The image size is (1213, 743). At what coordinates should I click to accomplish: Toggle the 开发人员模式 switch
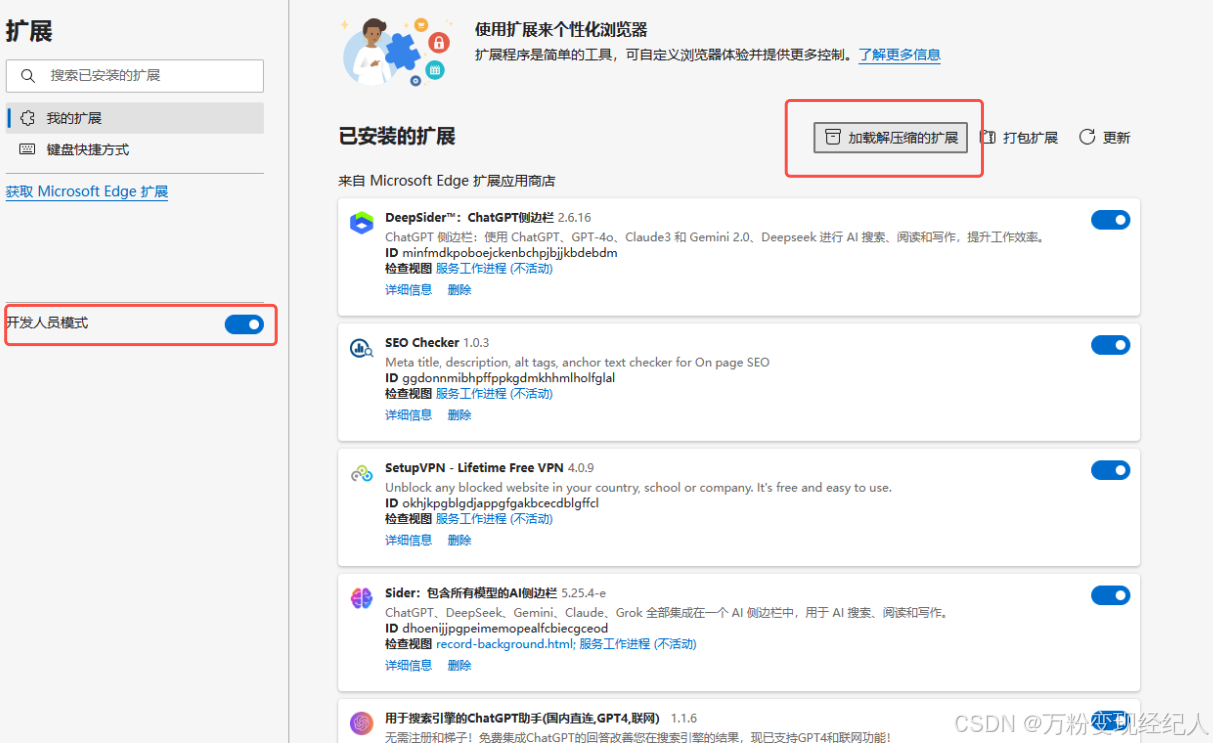[x=244, y=324]
